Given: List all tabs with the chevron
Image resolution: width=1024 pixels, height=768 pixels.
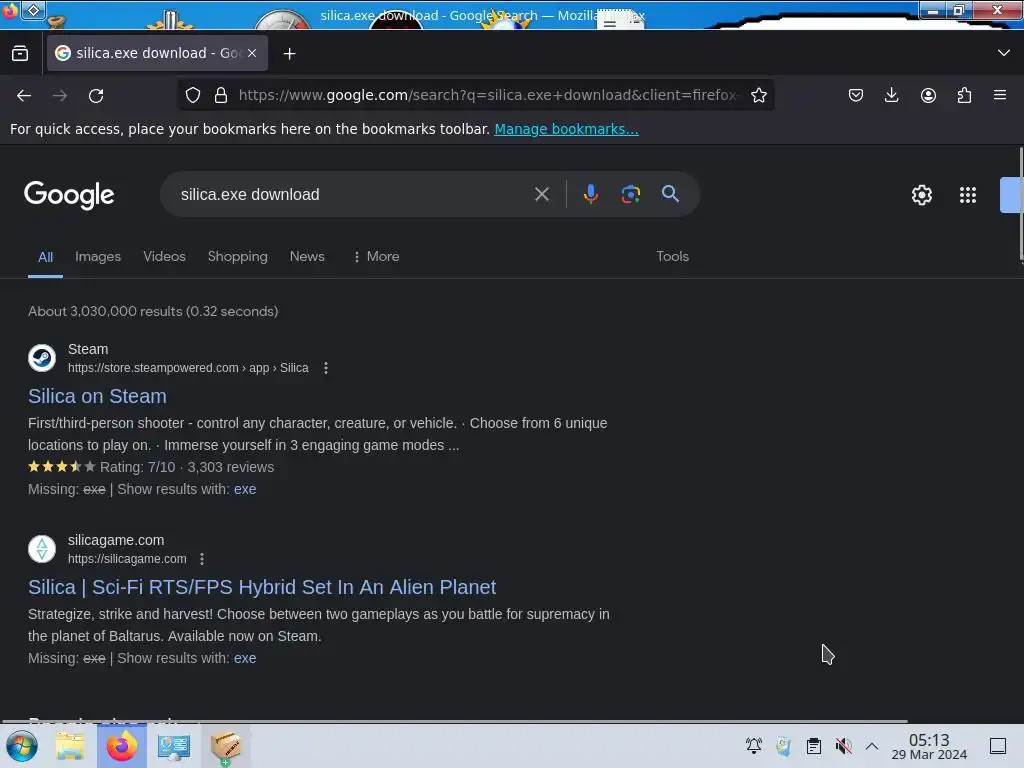Looking at the screenshot, I should pyautogui.click(x=1004, y=53).
